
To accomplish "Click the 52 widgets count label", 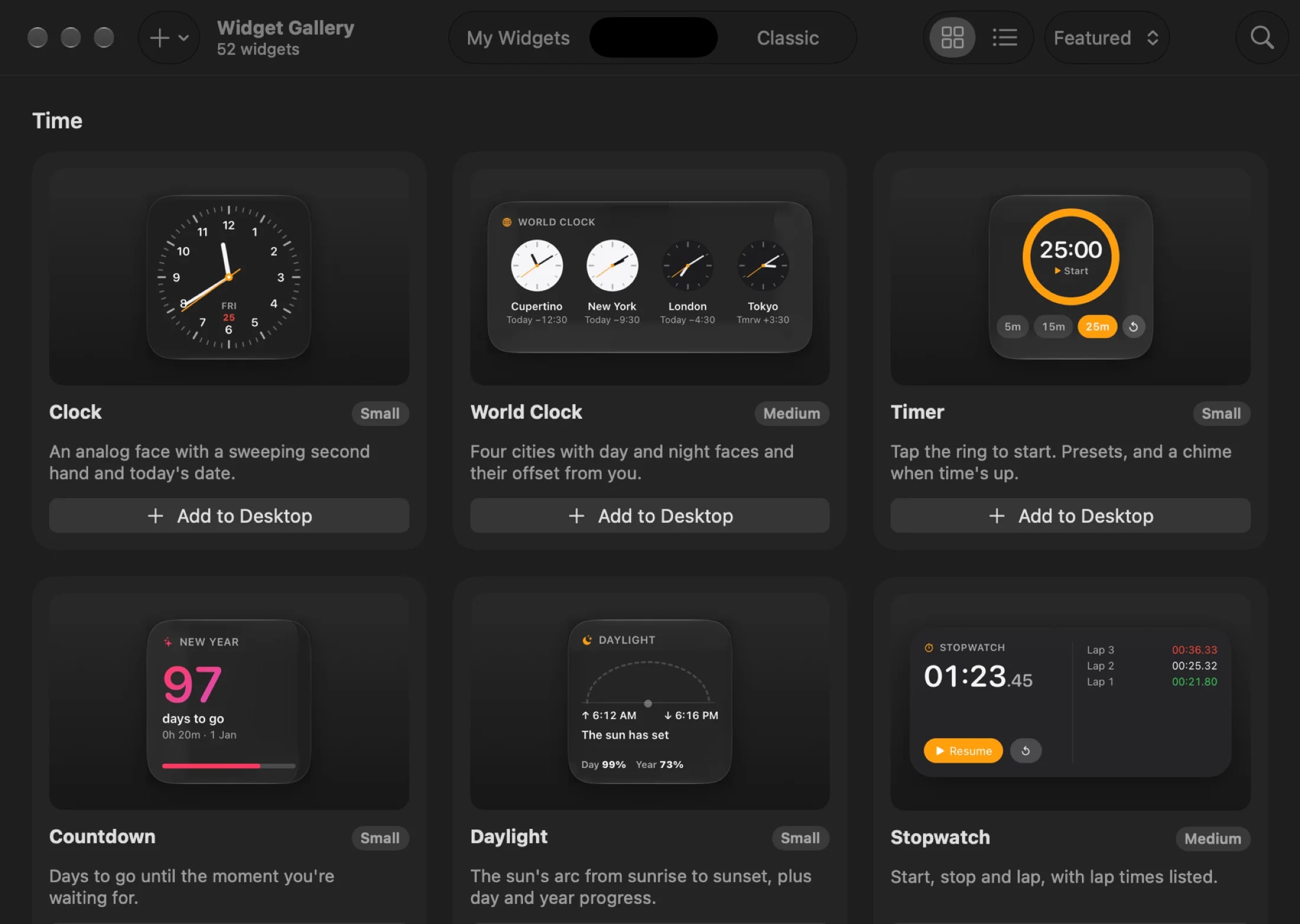I will [258, 50].
